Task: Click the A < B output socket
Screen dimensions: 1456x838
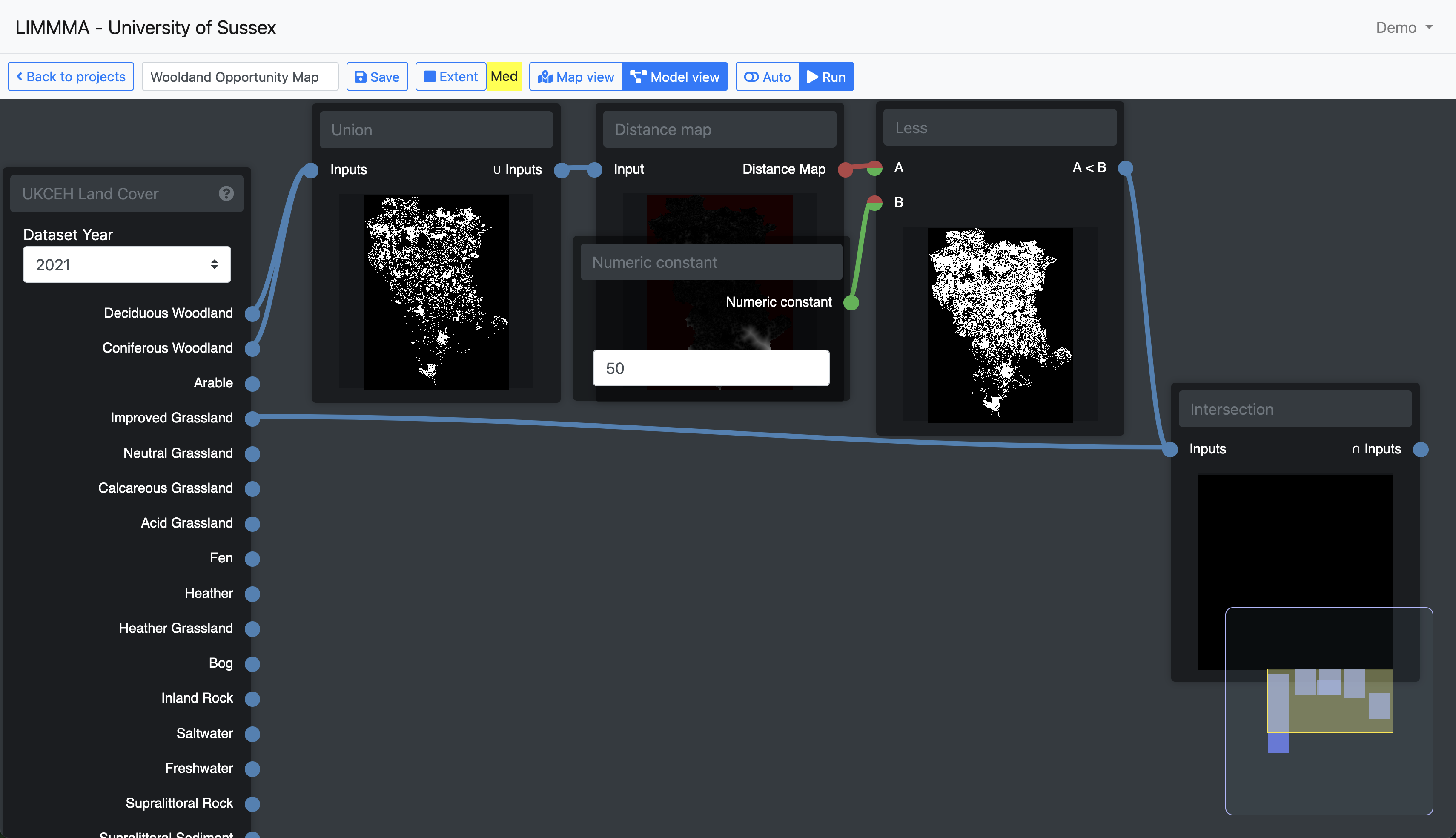Action: pos(1125,168)
